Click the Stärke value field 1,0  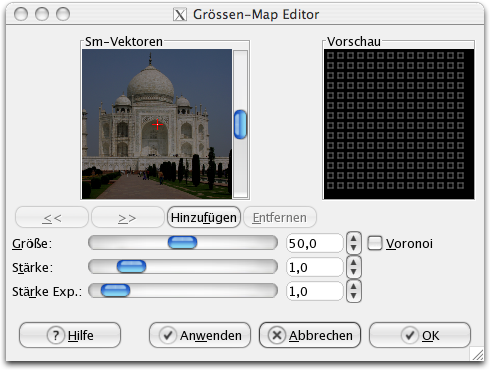pos(315,267)
